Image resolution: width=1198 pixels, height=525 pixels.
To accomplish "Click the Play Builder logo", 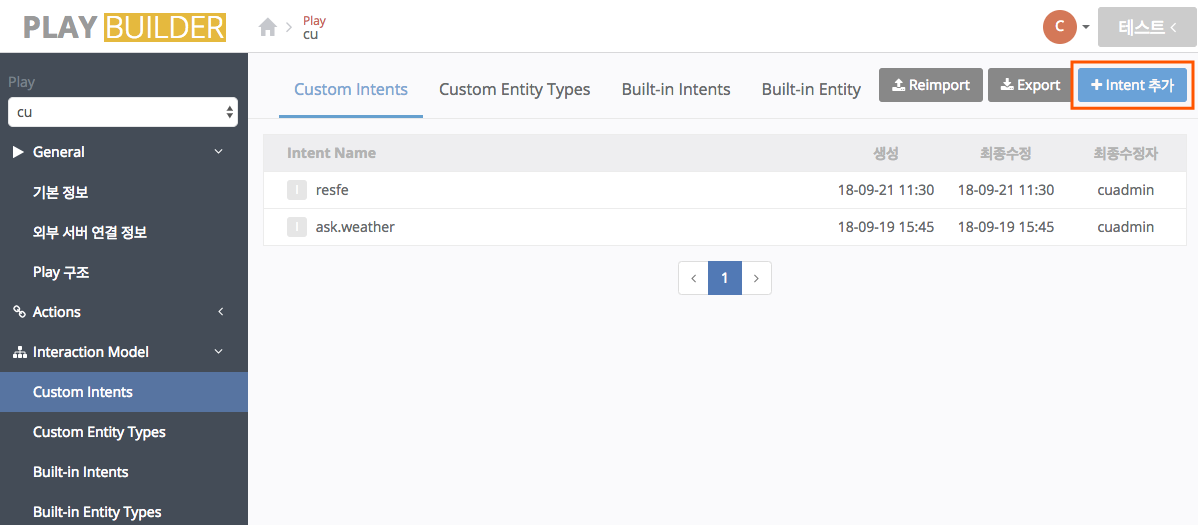I will pyautogui.click(x=124, y=27).
